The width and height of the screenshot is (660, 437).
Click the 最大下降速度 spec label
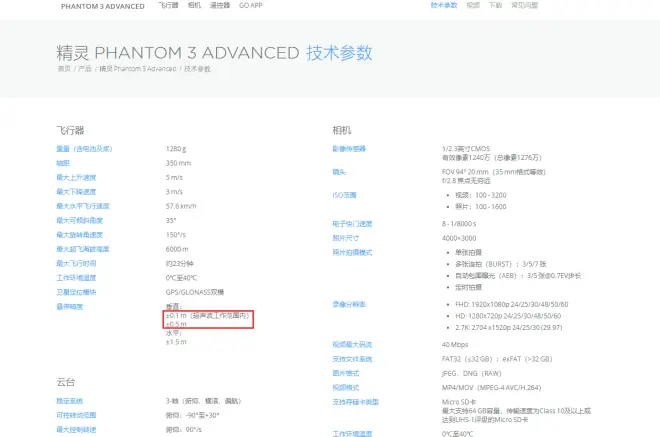coord(76,192)
